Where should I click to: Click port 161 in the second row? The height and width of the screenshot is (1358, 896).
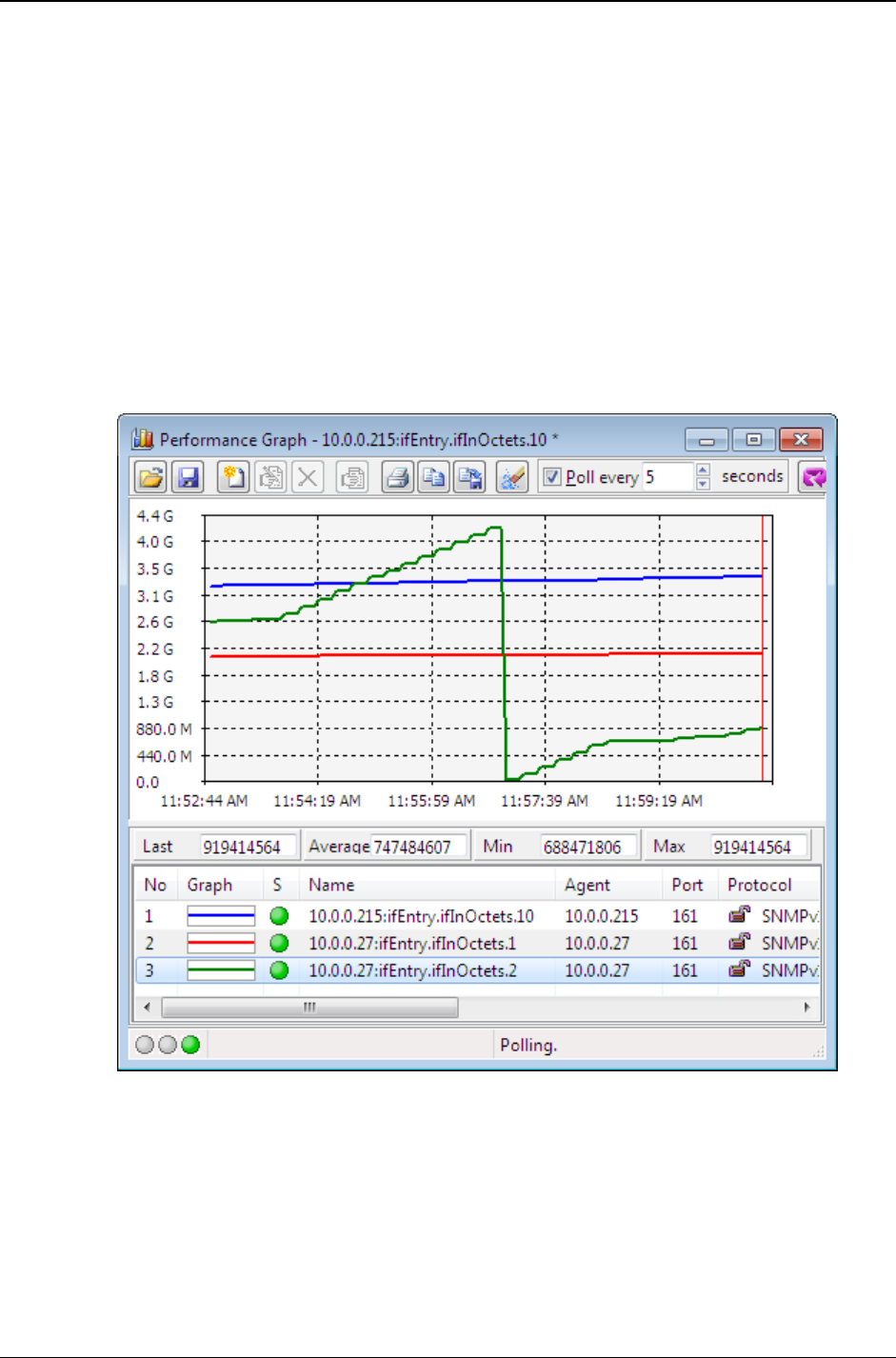point(685,944)
